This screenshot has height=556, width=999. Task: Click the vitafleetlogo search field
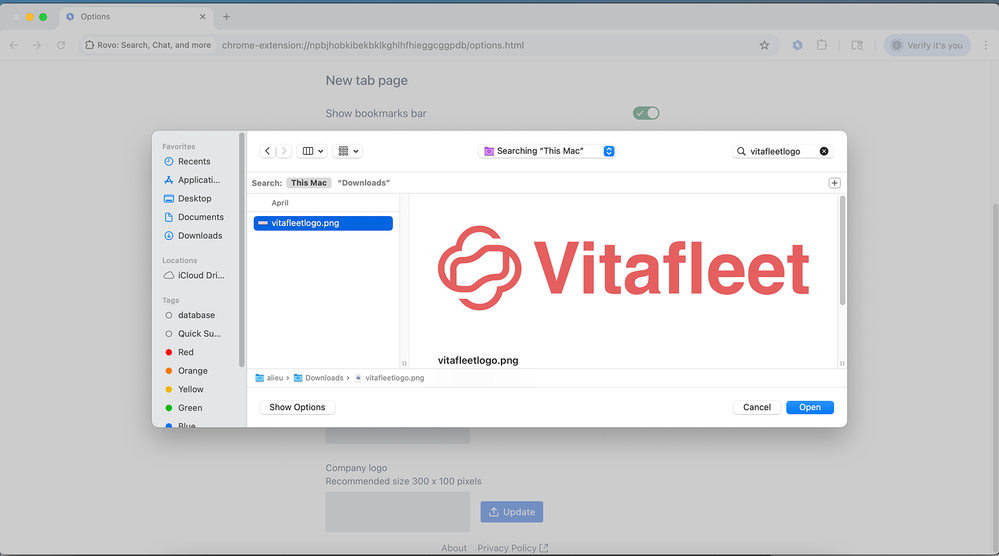pyautogui.click(x=782, y=151)
